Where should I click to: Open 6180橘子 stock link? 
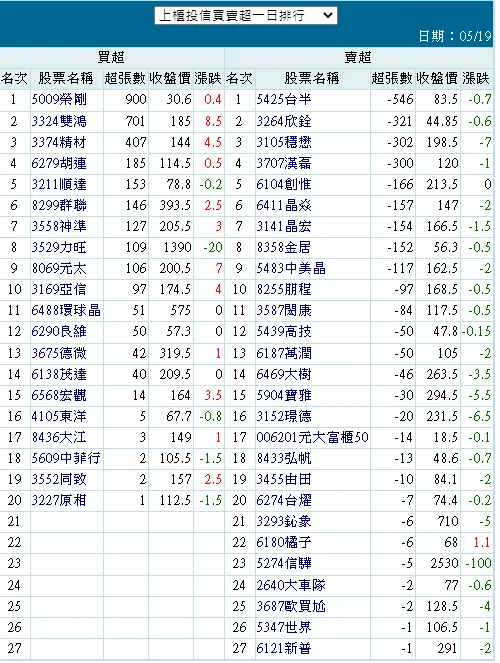pyautogui.click(x=284, y=542)
